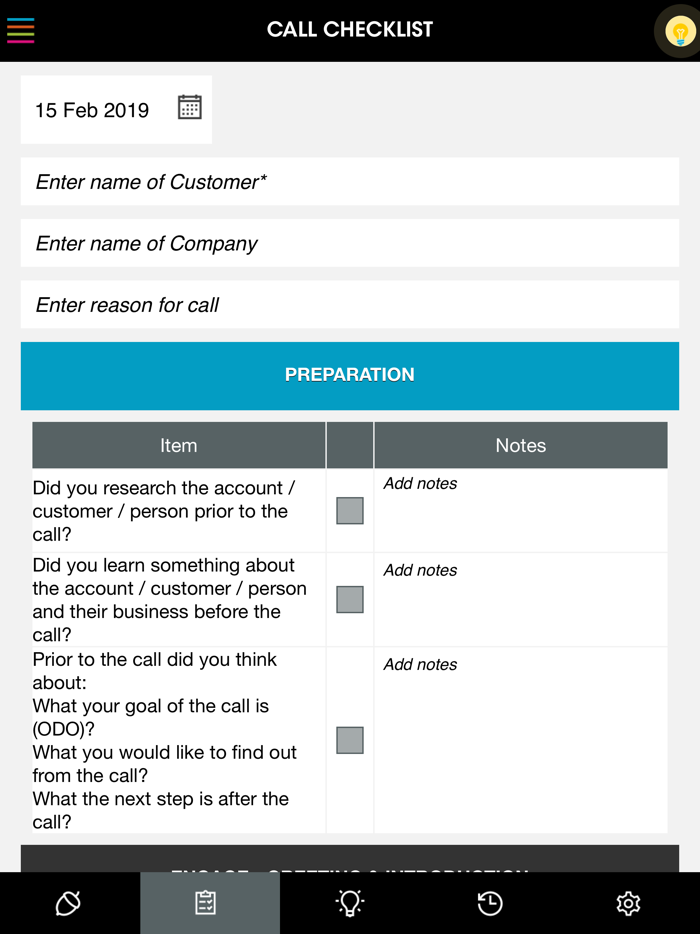The width and height of the screenshot is (700, 934).
Task: Open the calendar date picker icon
Action: [189, 108]
